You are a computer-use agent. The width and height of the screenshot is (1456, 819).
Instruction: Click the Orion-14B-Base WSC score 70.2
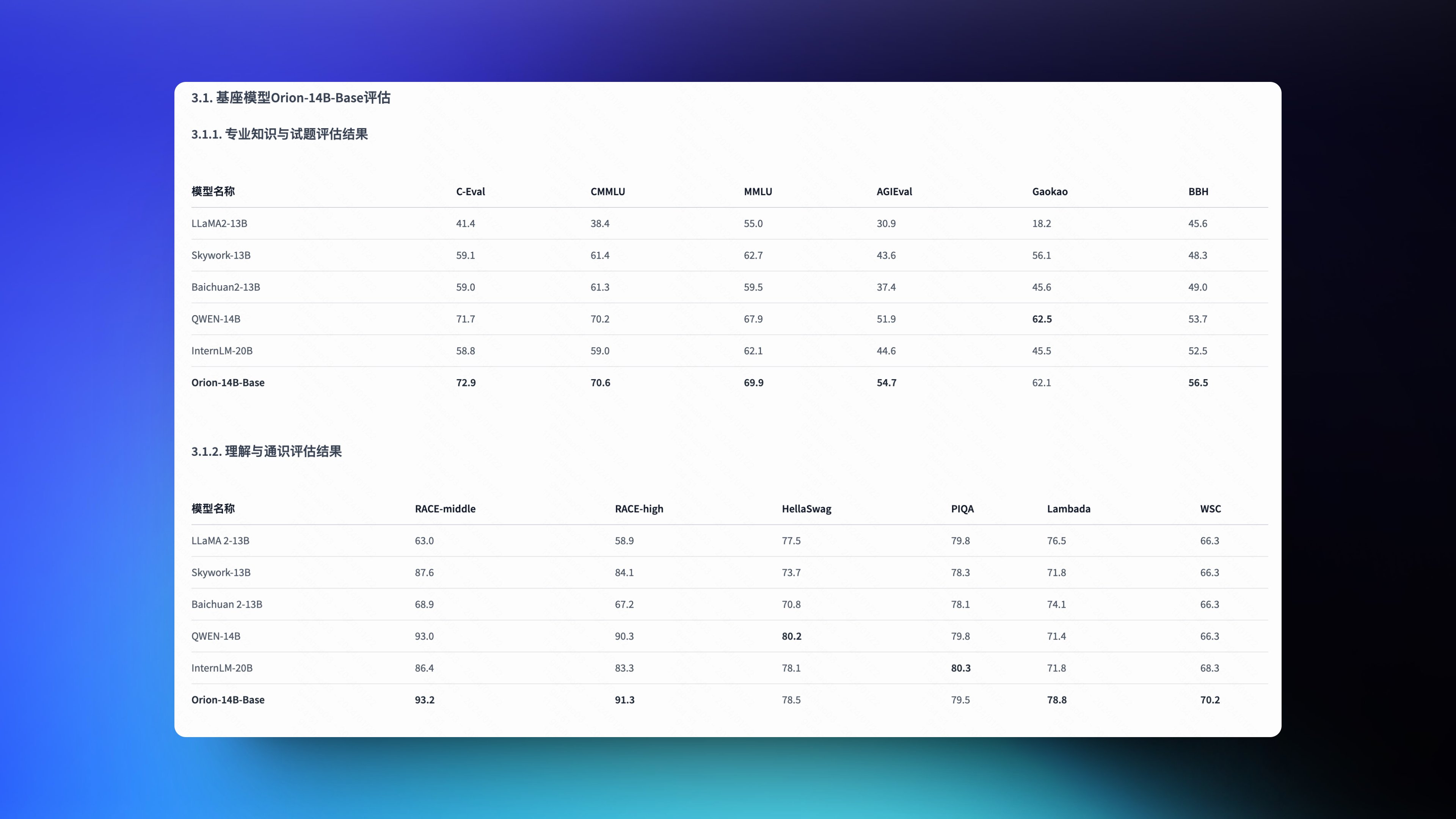[x=1210, y=700]
